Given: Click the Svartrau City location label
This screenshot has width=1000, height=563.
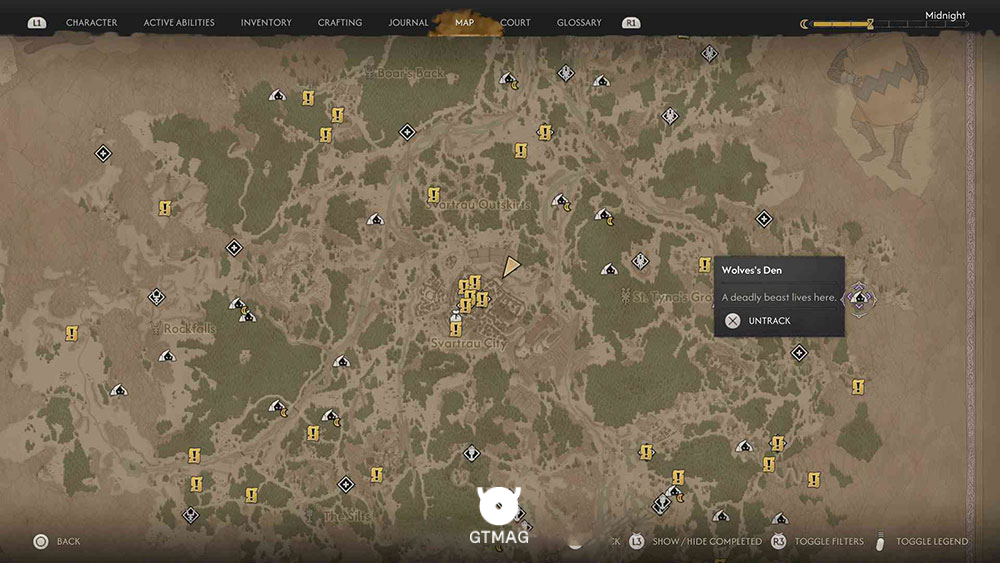Looking at the screenshot, I should (469, 343).
